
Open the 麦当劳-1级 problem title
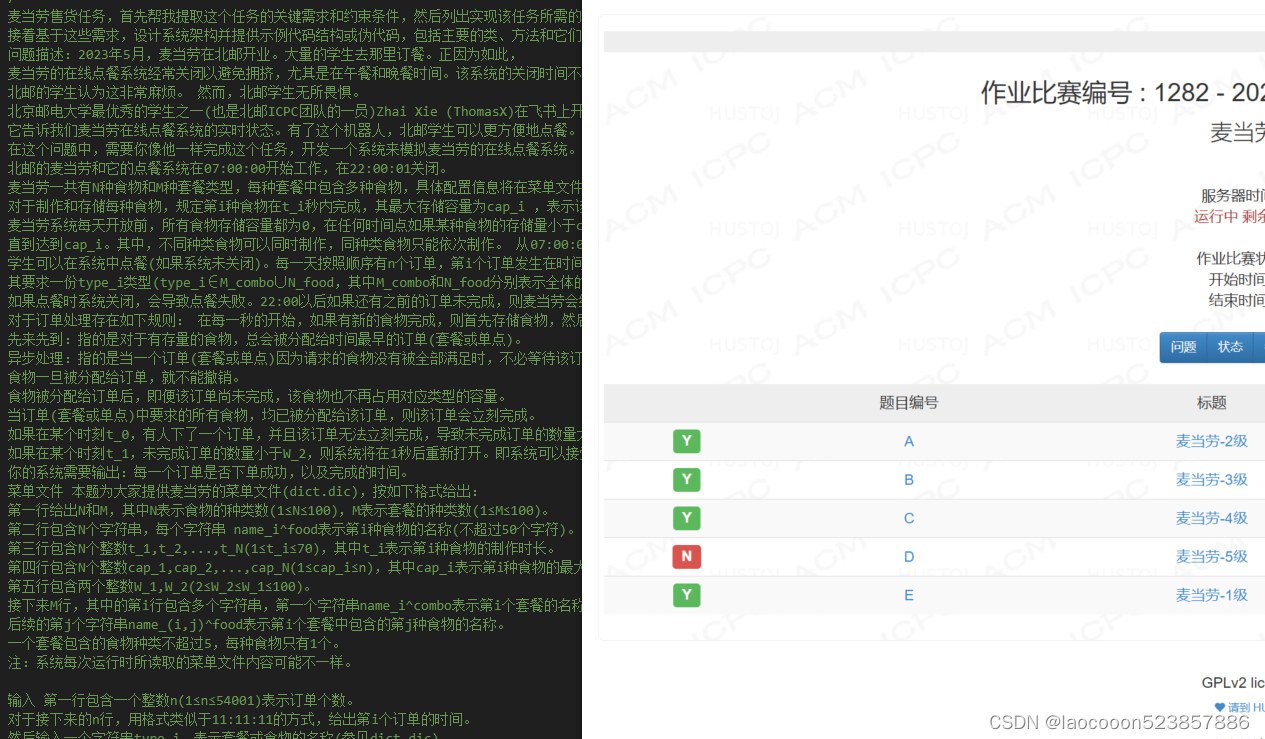1211,595
